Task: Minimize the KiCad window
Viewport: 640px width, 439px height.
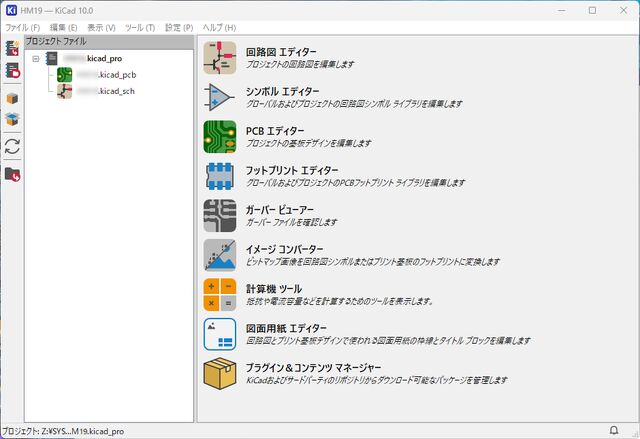Action: pyautogui.click(x=562, y=10)
